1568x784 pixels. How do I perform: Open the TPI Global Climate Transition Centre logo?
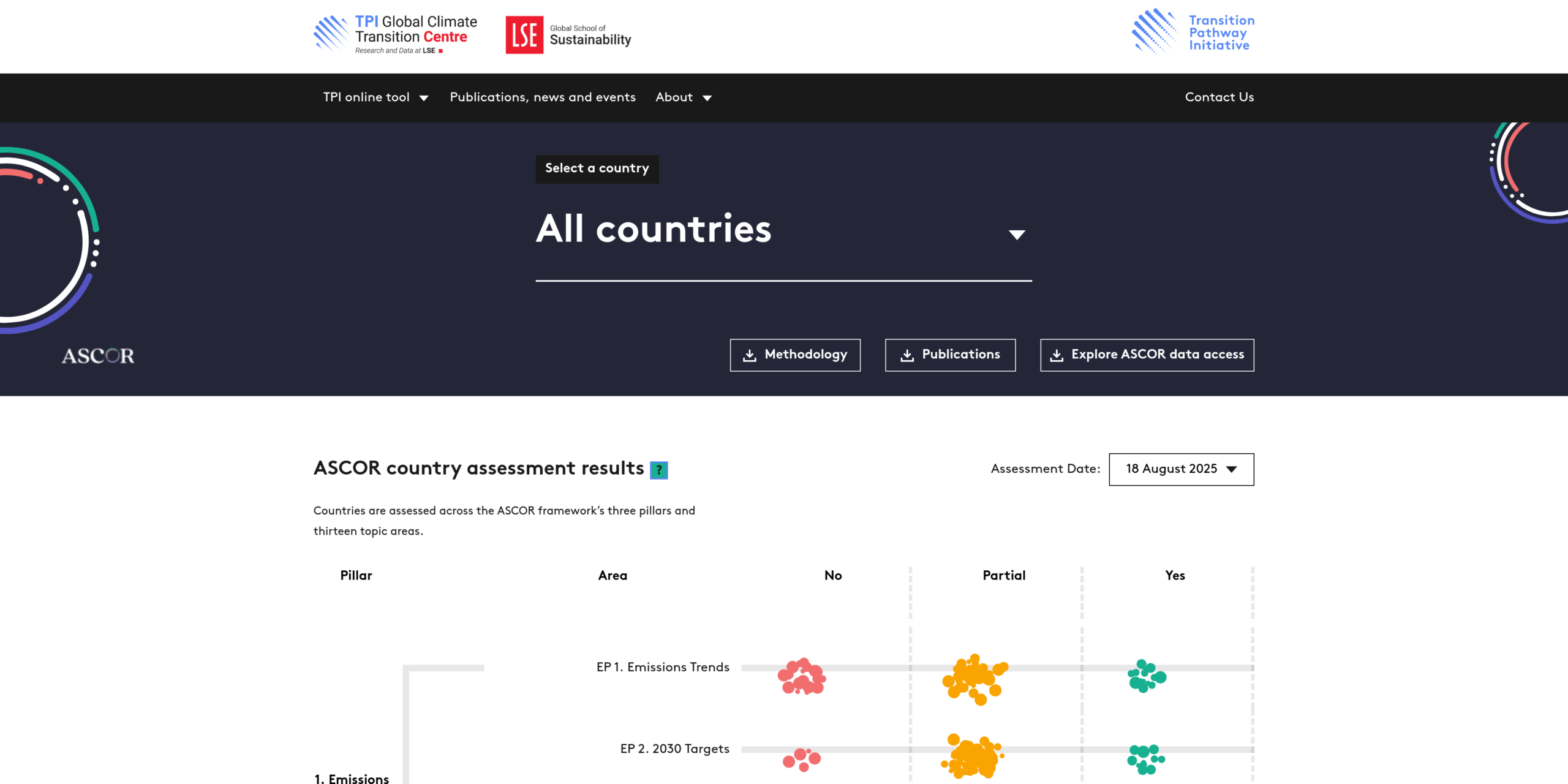pos(395,35)
